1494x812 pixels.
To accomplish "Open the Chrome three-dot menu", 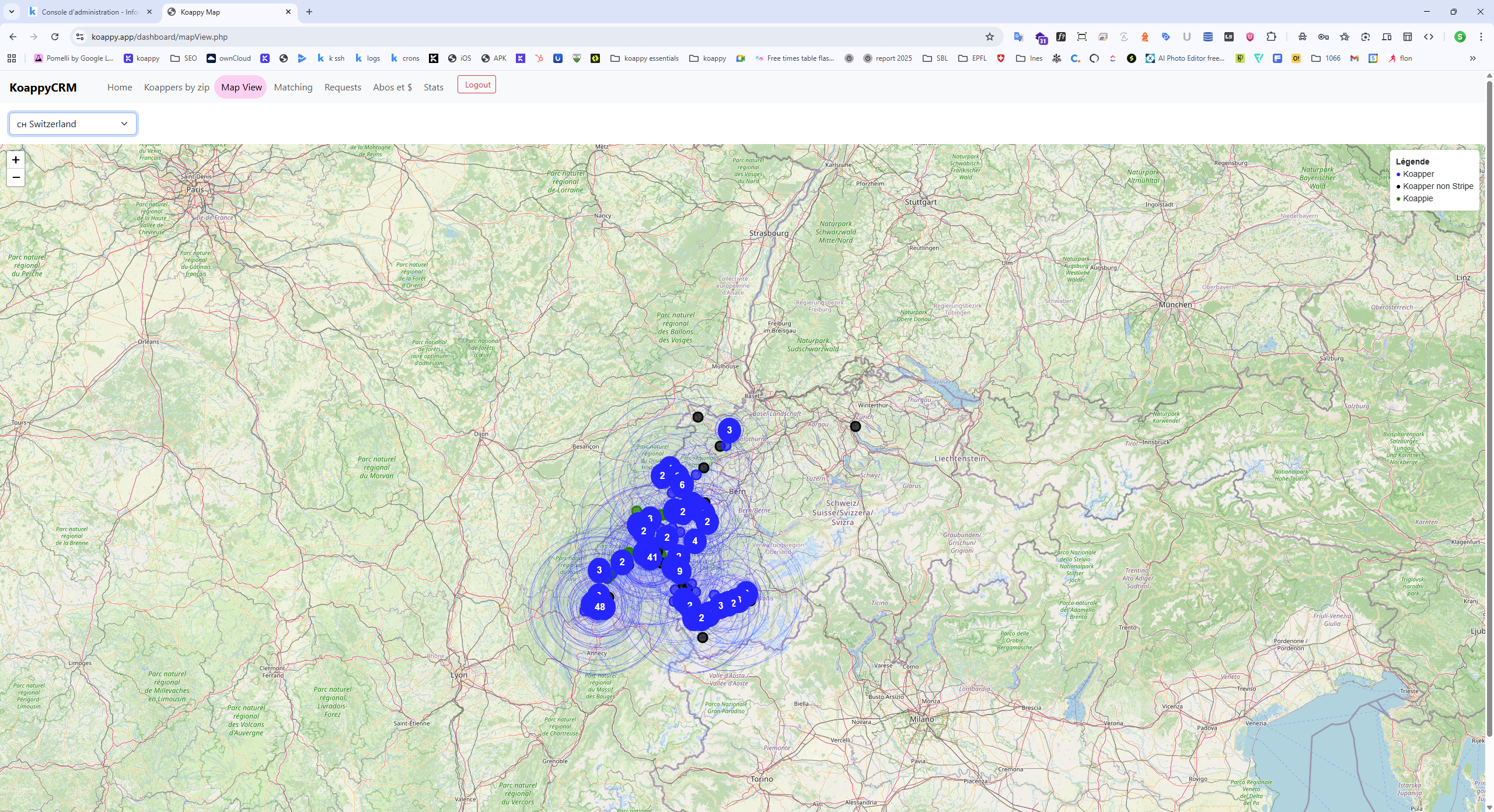I will click(x=1481, y=37).
